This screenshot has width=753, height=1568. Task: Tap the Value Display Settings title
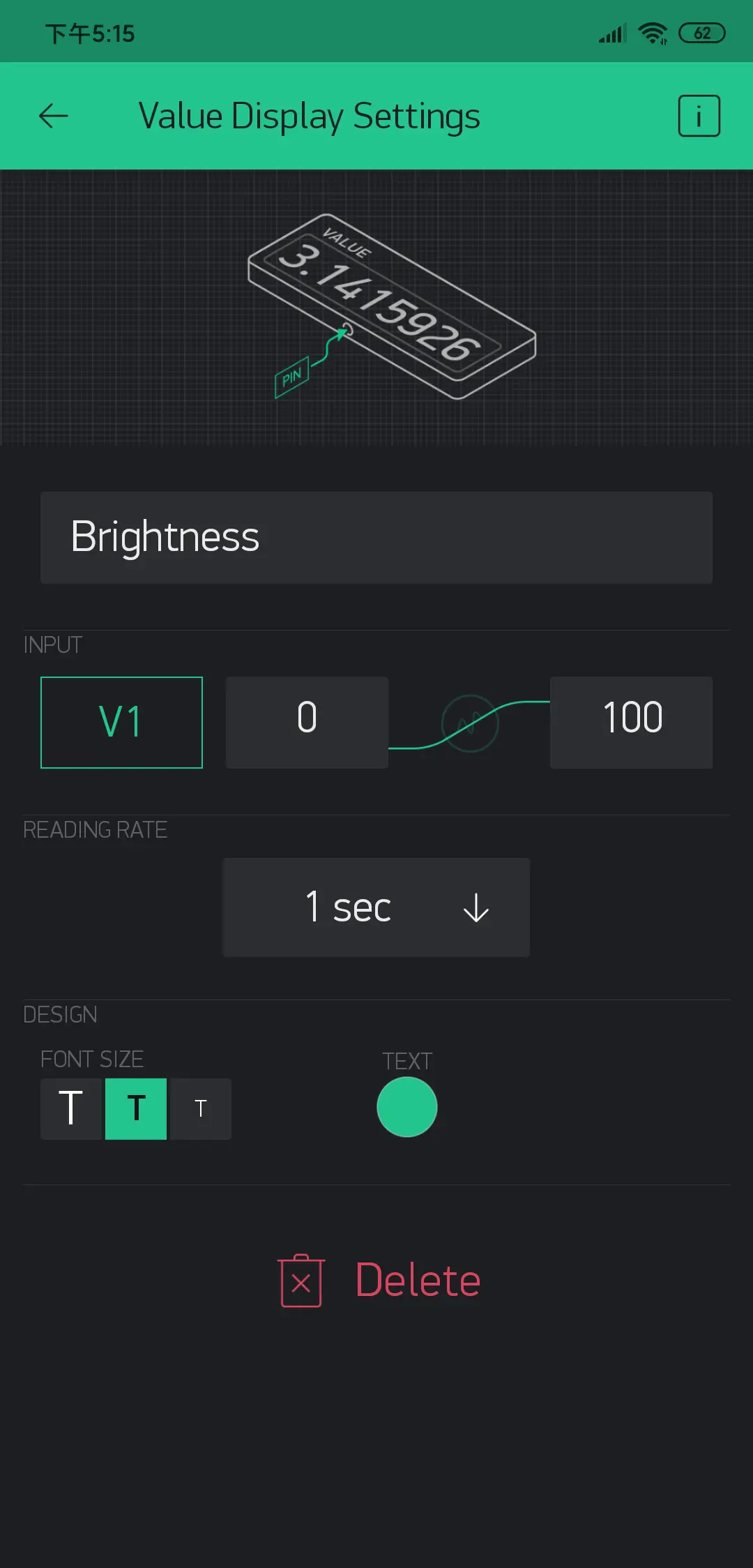(309, 116)
